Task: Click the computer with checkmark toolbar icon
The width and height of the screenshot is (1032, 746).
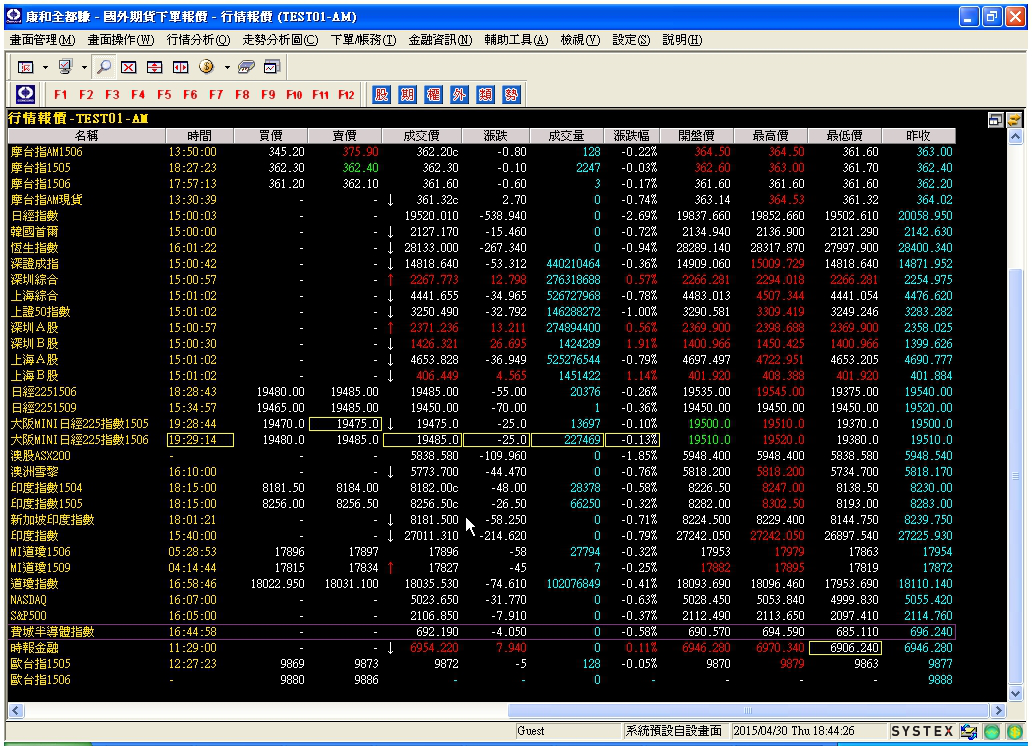Action: (65, 67)
